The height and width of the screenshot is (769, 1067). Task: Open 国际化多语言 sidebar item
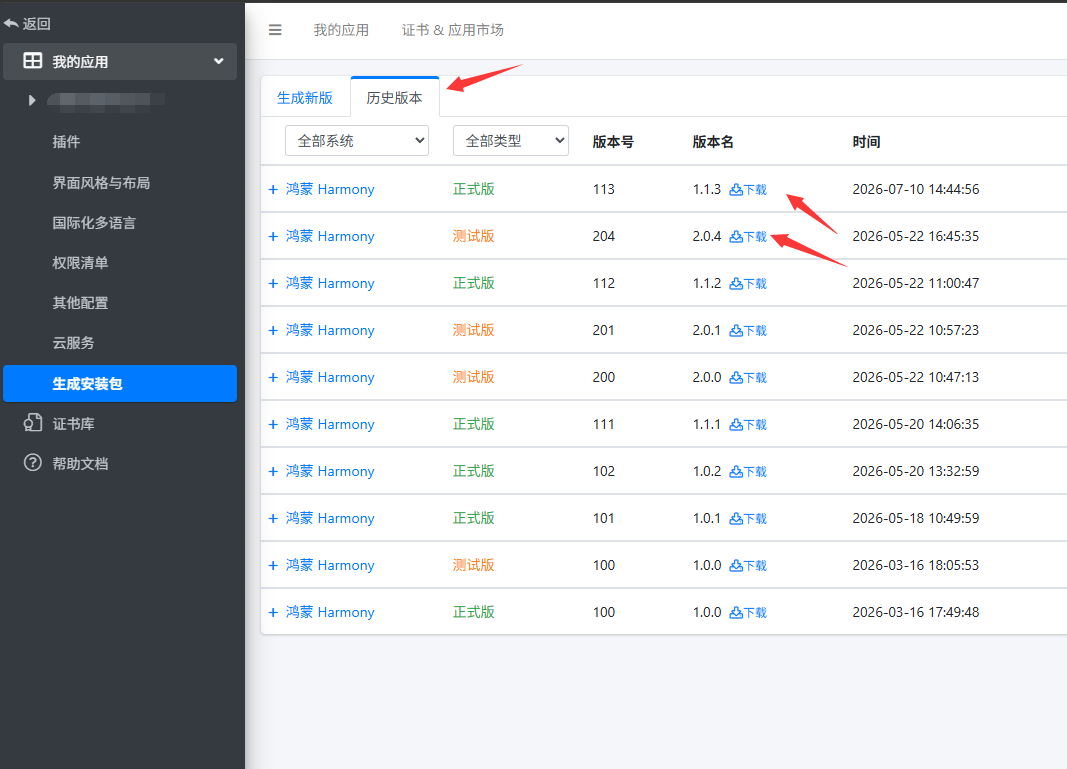(94, 223)
